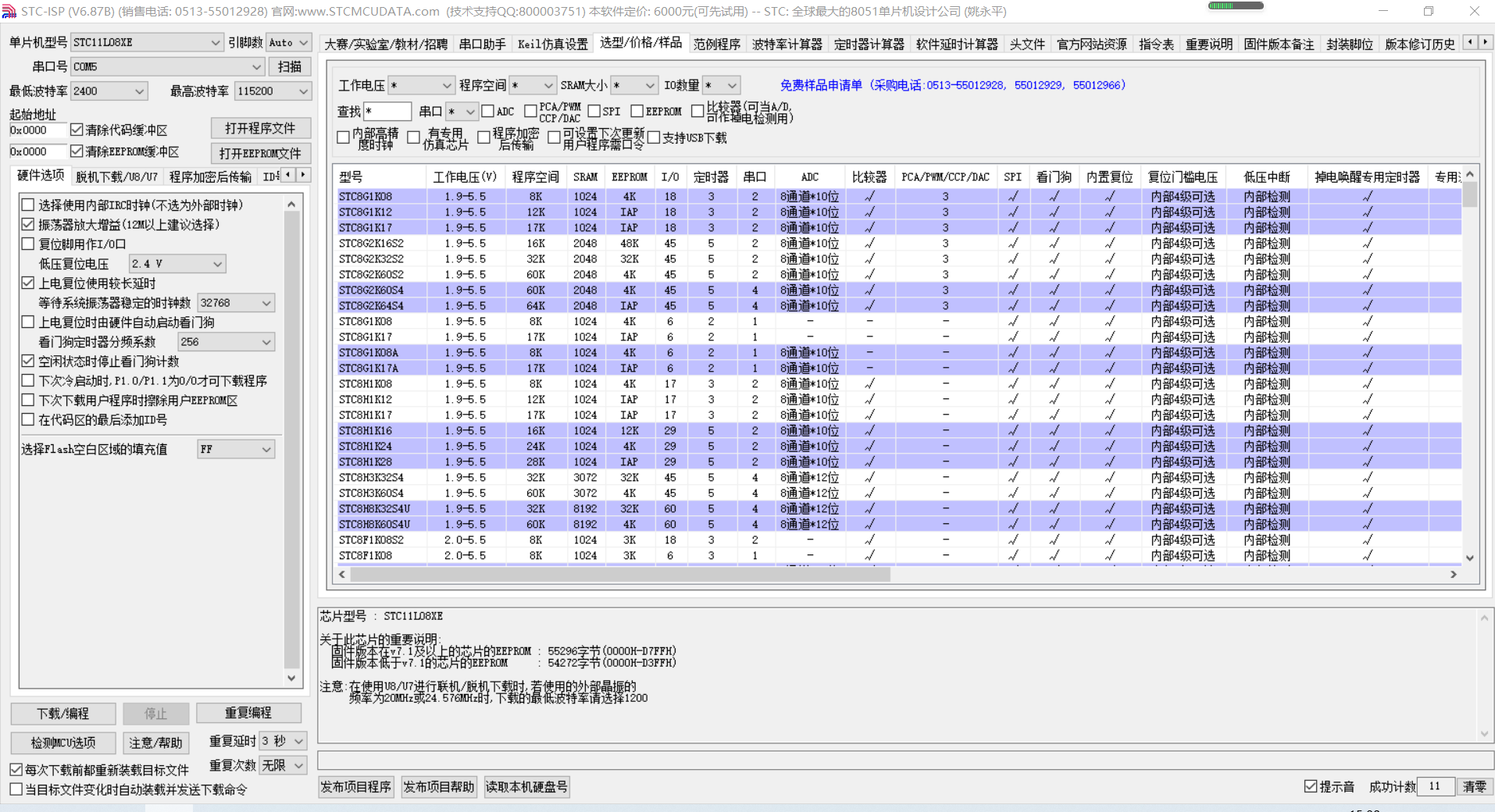1495x812 pixels.
Task: Click the 成功计数 field showing 11
Action: (1436, 786)
